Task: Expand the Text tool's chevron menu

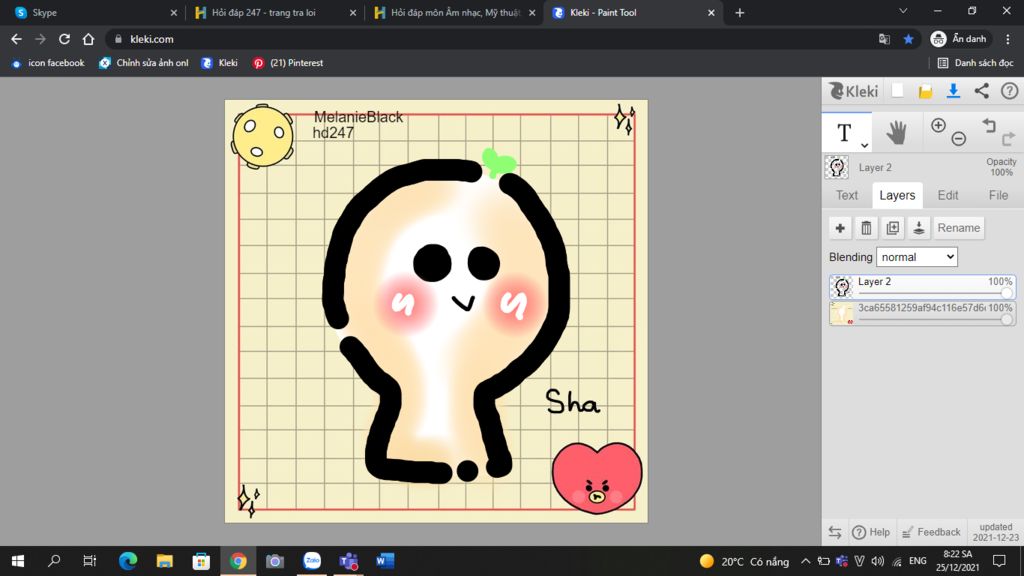Action: pos(864,145)
